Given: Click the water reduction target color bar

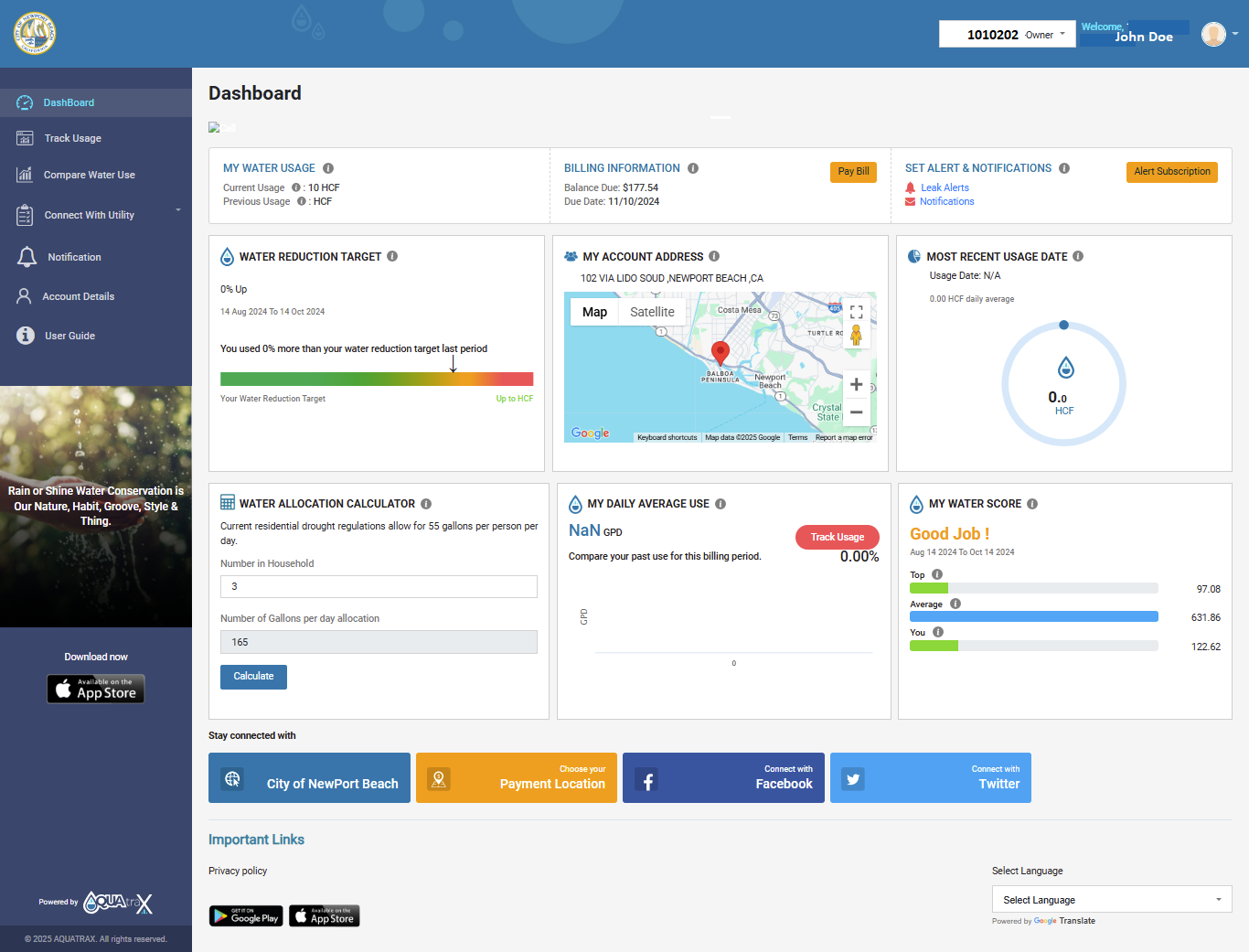Looking at the screenshot, I should click(376, 379).
